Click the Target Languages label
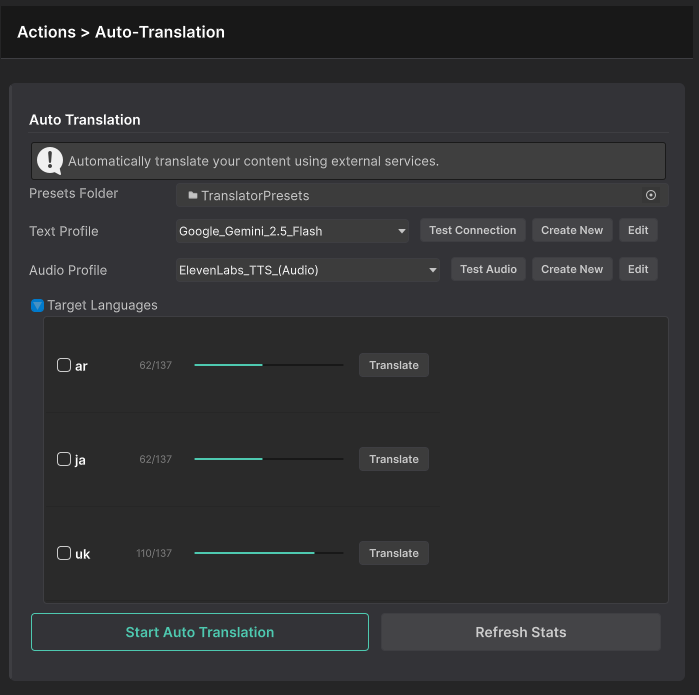Screen dimensions: 699x695 [102, 305]
